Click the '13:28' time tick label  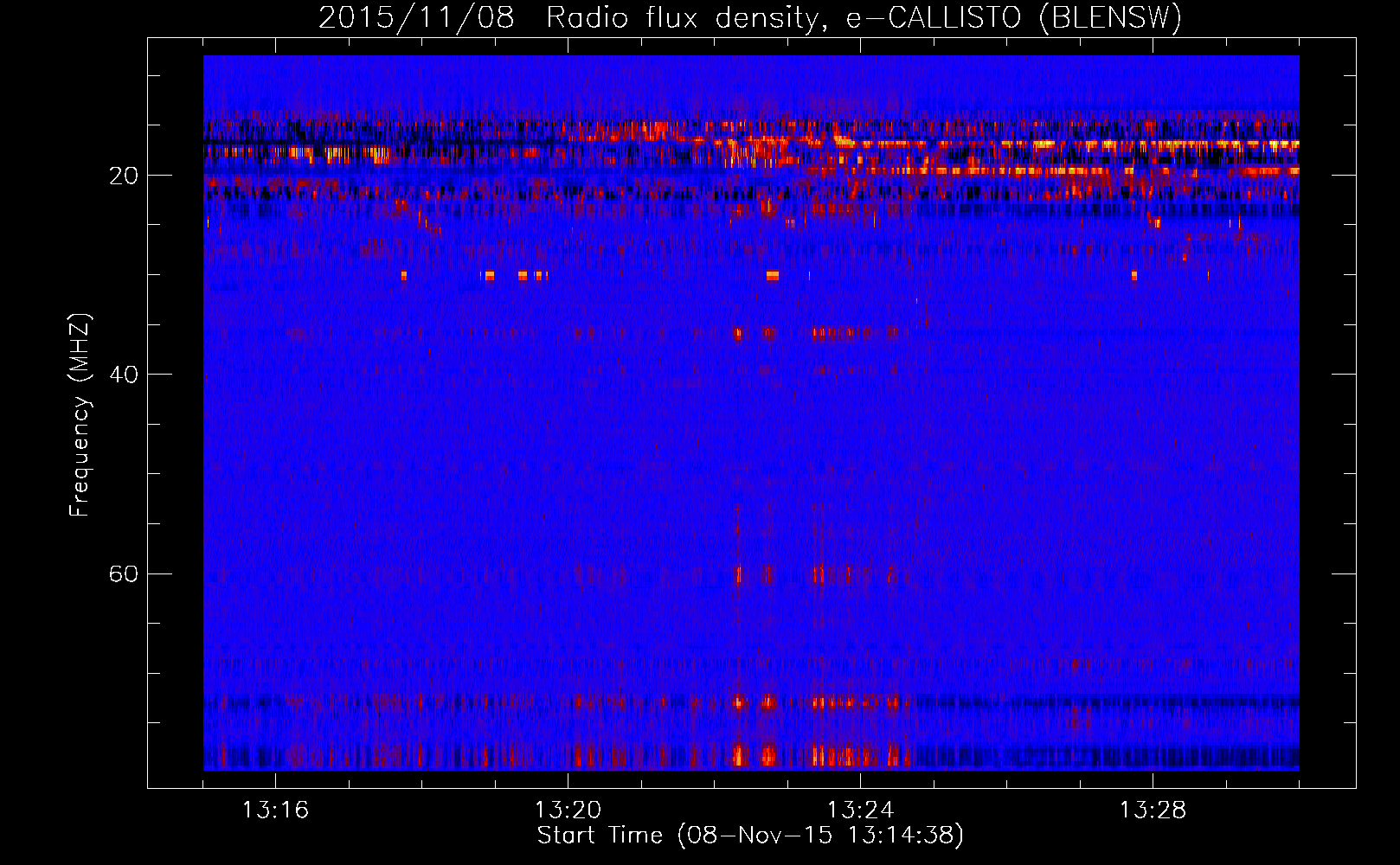(1153, 810)
